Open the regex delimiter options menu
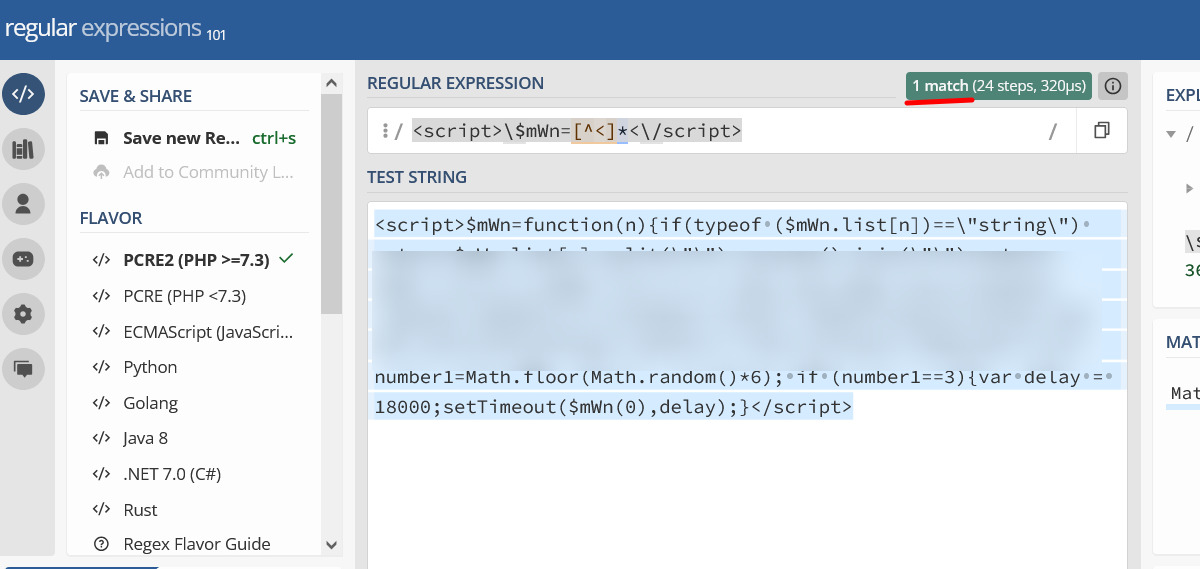The width and height of the screenshot is (1200, 569). coord(385,131)
